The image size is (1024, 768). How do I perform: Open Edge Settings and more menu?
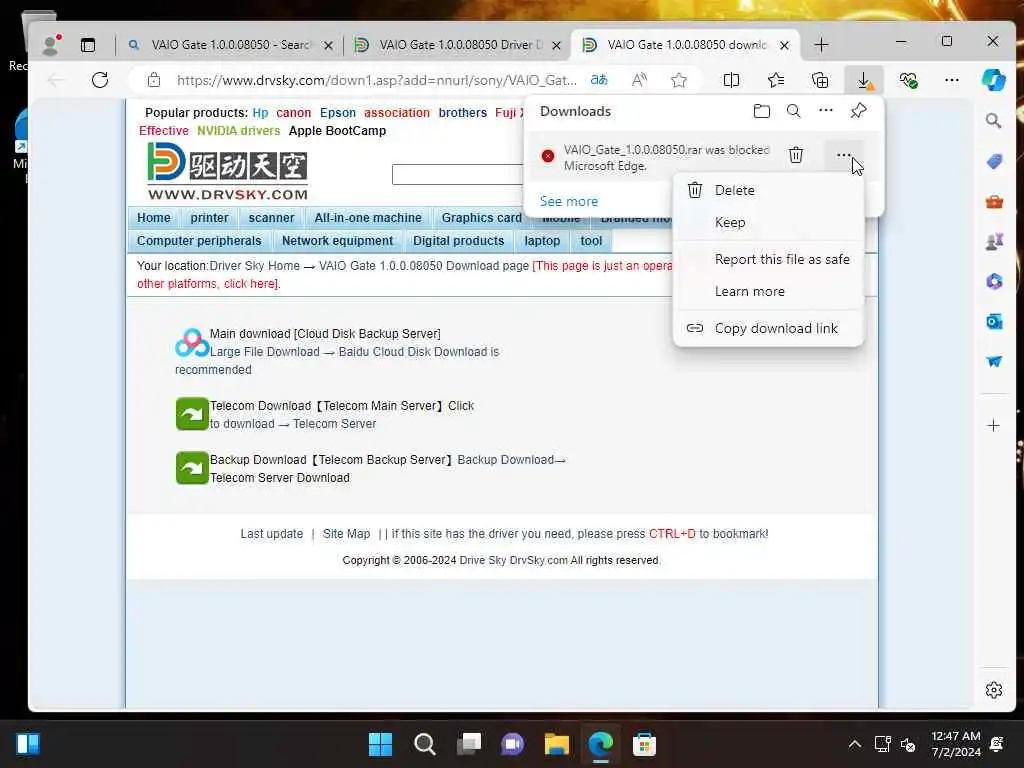[x=952, y=80]
